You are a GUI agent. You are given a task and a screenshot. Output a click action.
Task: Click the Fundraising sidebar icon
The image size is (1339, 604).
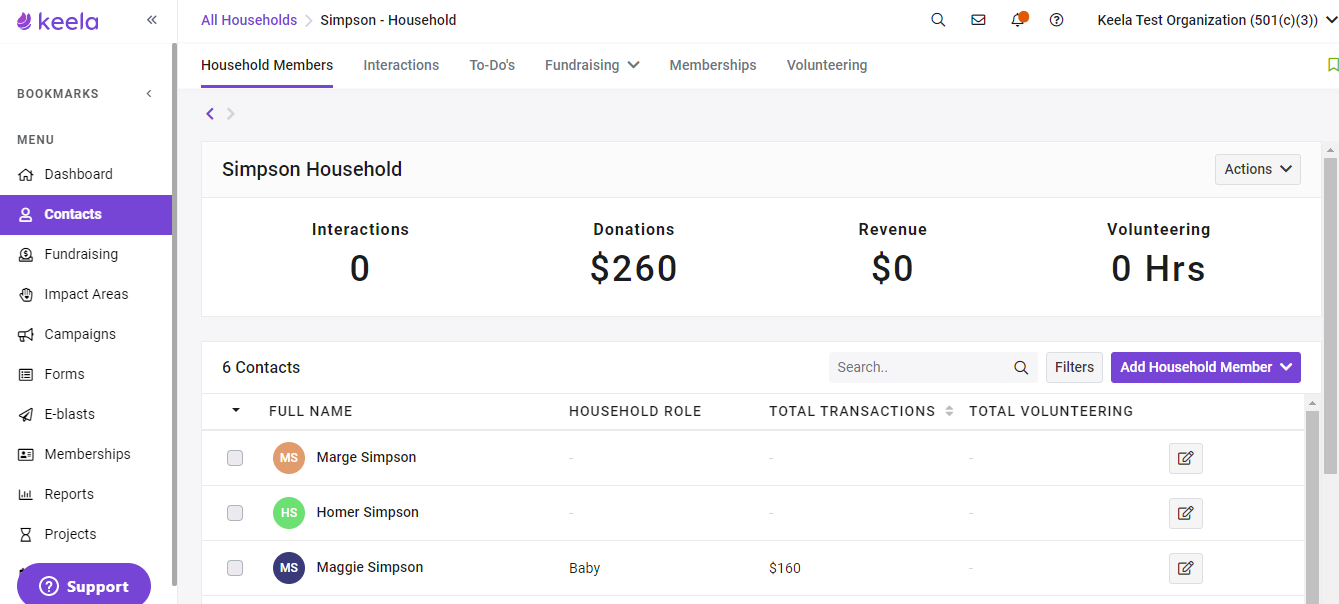tap(26, 254)
